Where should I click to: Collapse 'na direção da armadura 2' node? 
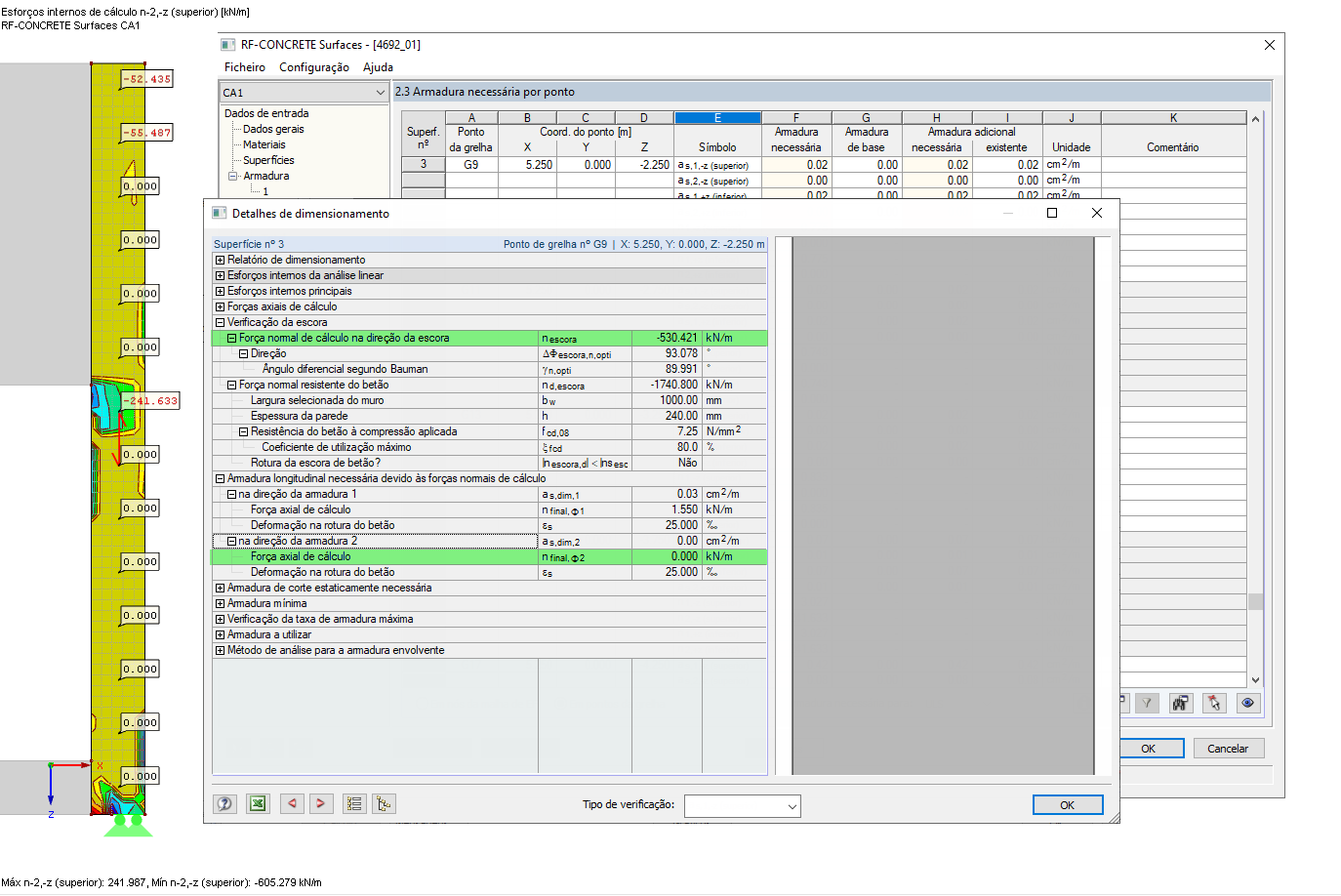(x=231, y=542)
